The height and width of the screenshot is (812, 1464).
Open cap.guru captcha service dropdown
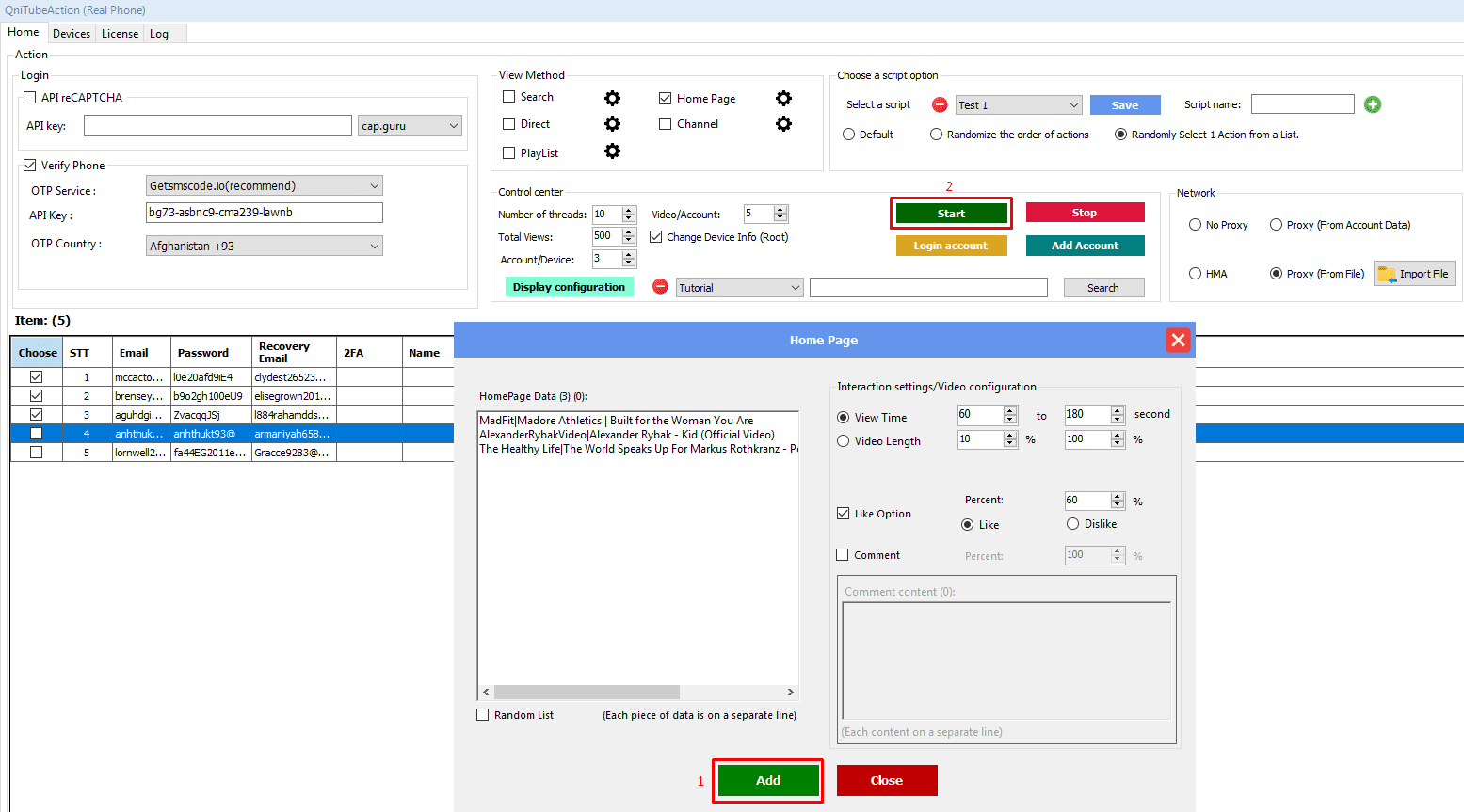(x=410, y=125)
